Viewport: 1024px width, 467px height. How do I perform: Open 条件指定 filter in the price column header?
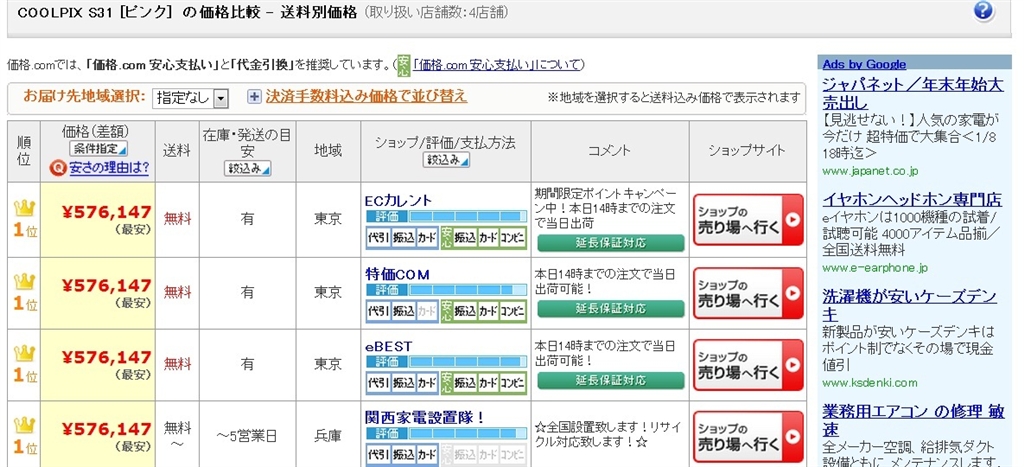tap(99, 148)
